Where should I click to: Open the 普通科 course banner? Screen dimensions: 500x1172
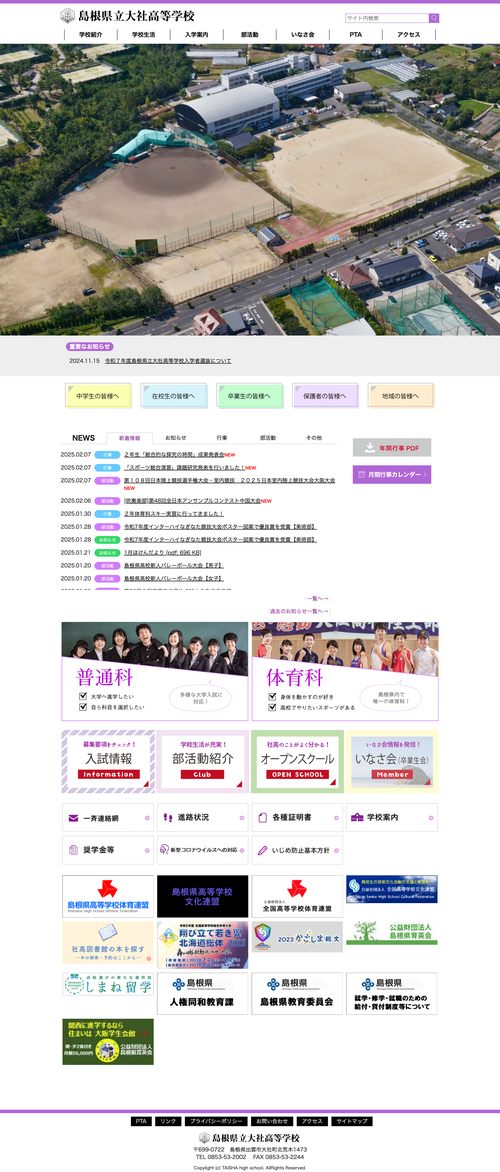pyautogui.click(x=155, y=671)
